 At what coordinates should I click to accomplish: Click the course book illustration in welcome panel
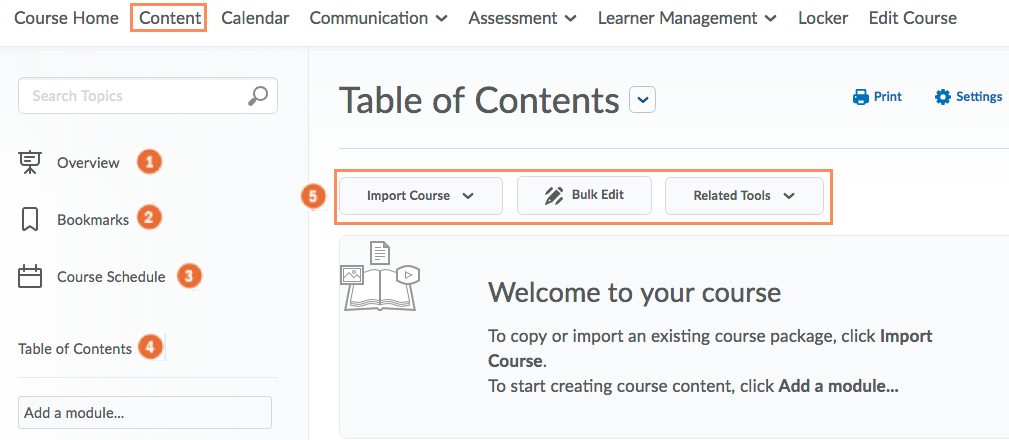(x=378, y=277)
